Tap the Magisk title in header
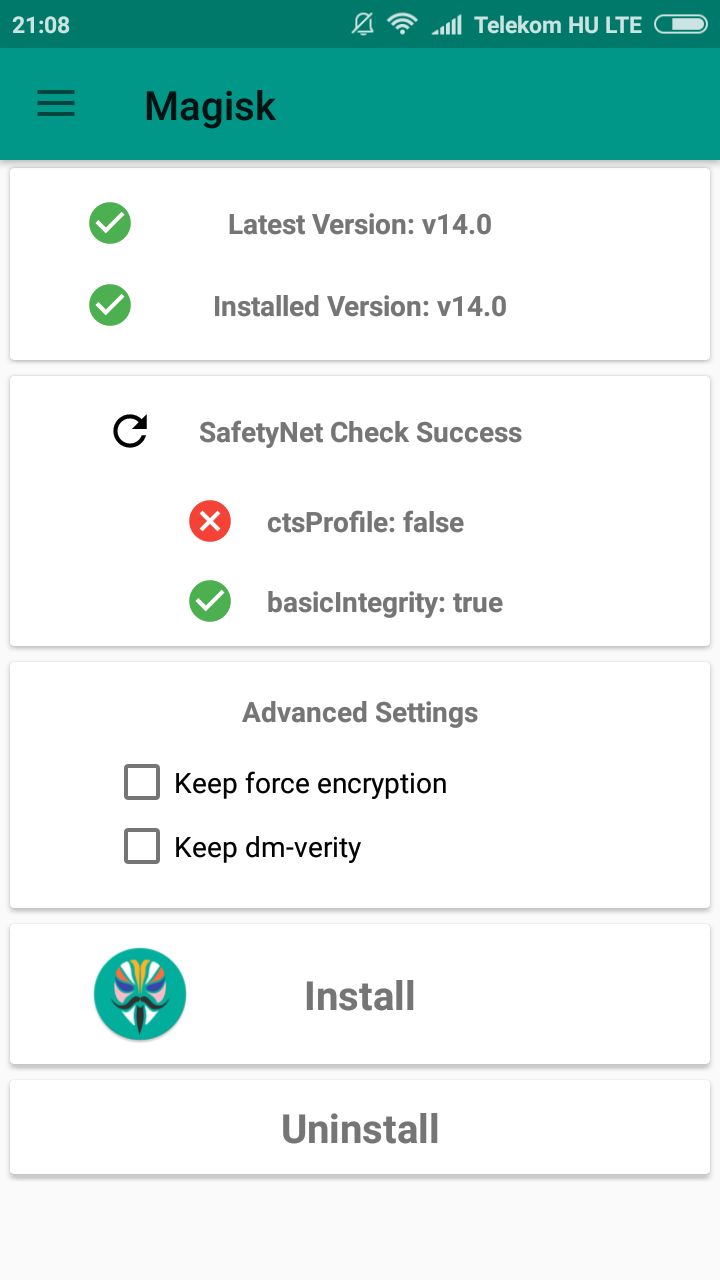This screenshot has height=1280, width=720. coord(210,106)
